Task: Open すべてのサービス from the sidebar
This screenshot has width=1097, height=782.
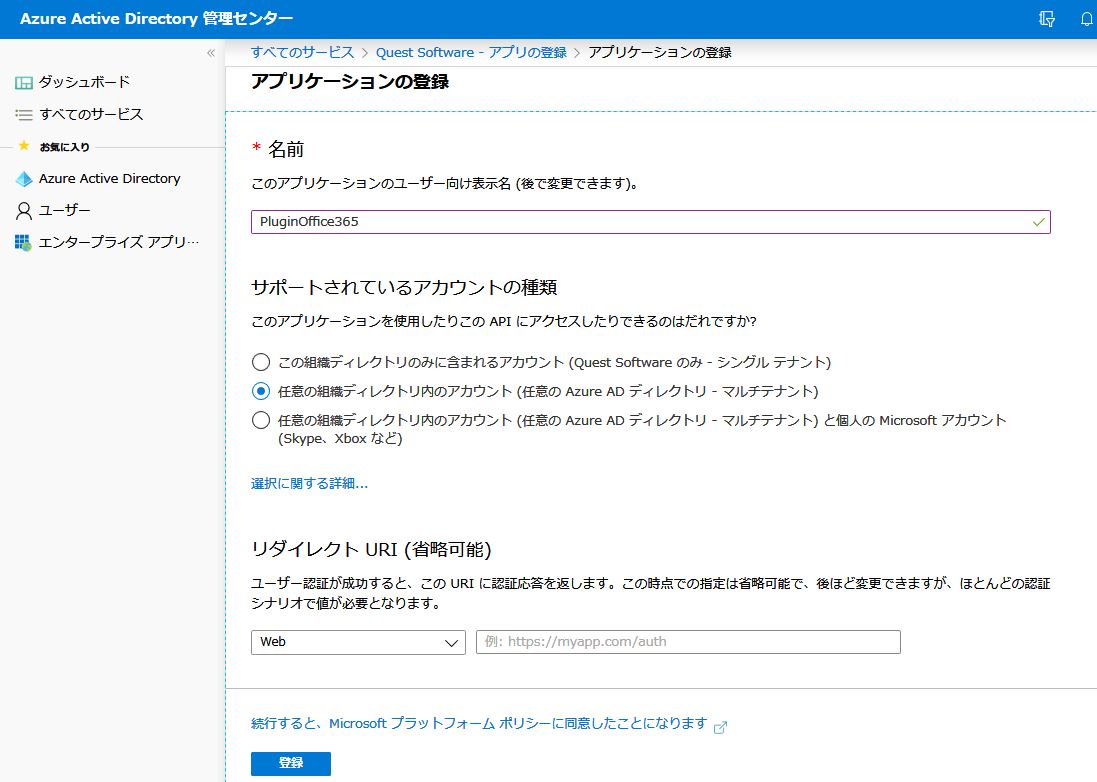Action: point(91,114)
